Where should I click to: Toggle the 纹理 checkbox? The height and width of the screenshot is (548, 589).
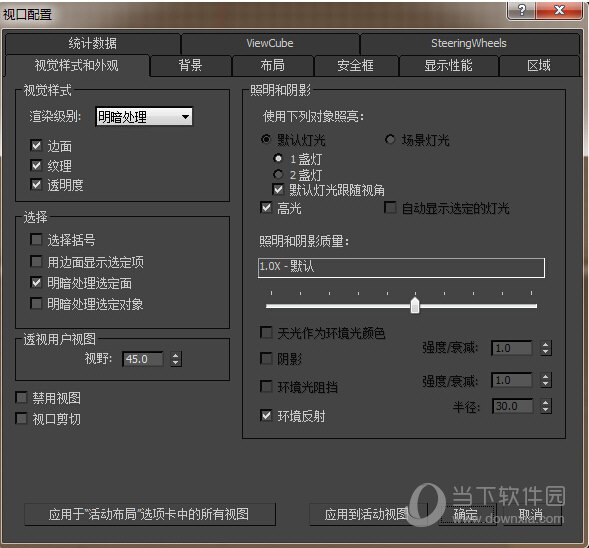tap(36, 165)
